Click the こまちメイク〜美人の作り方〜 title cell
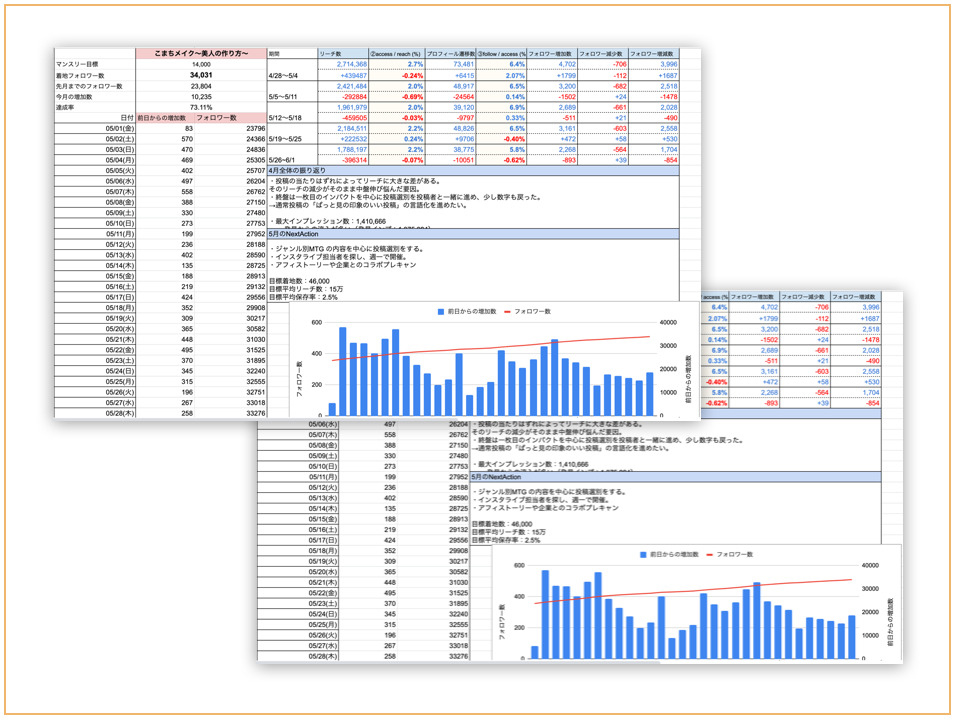The image size is (958, 724). point(201,52)
